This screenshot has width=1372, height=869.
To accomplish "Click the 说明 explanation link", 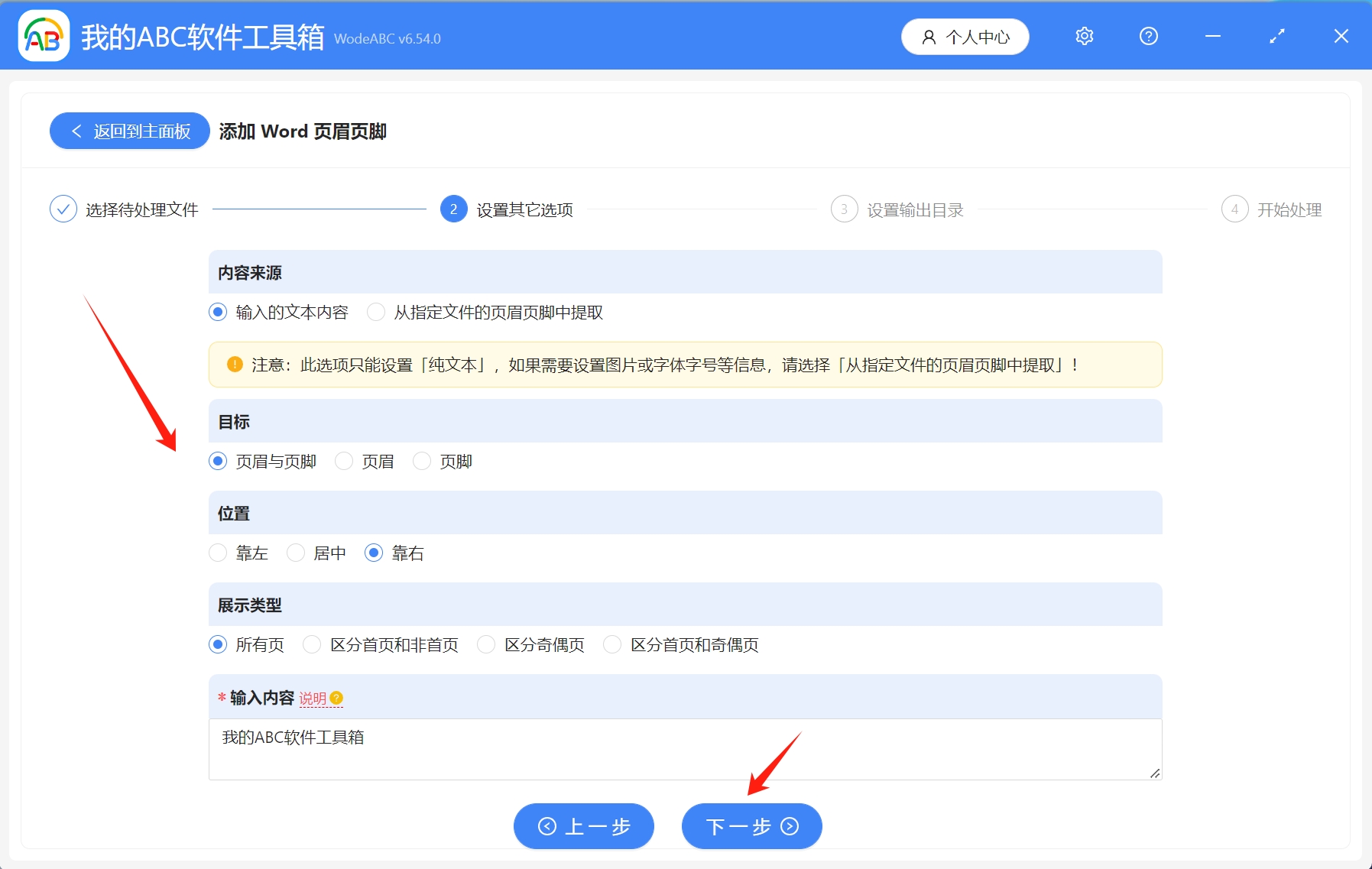I will [x=312, y=699].
